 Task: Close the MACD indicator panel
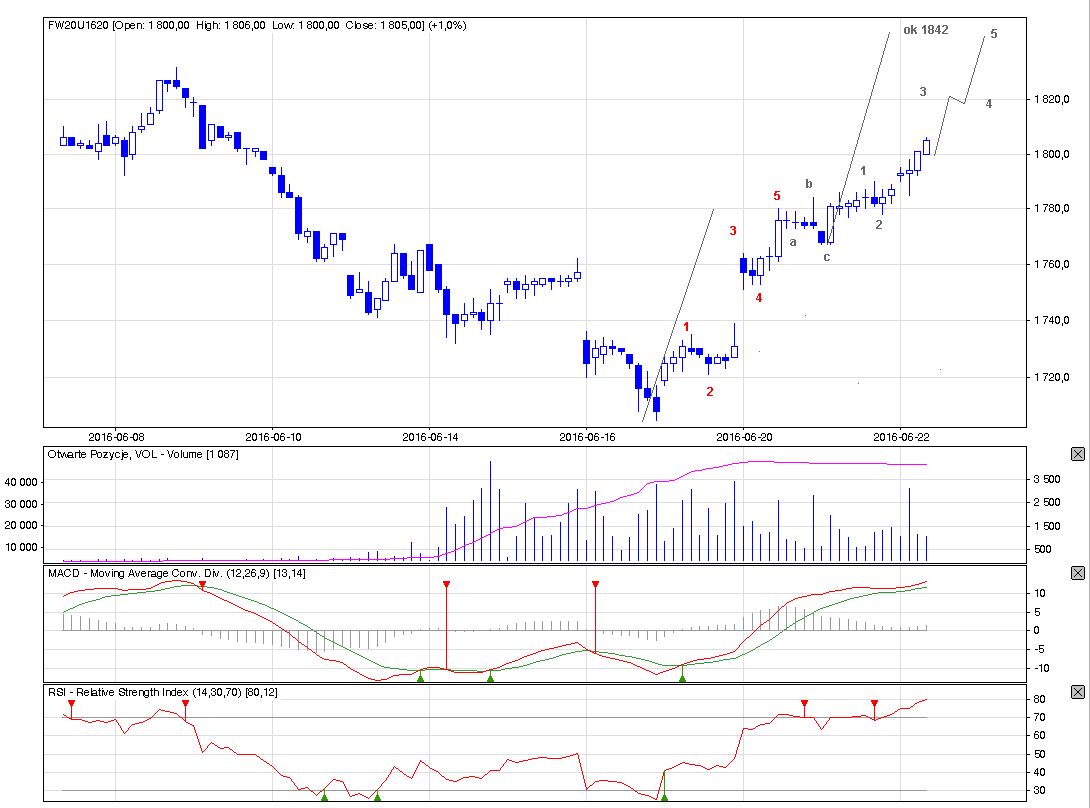1077,573
